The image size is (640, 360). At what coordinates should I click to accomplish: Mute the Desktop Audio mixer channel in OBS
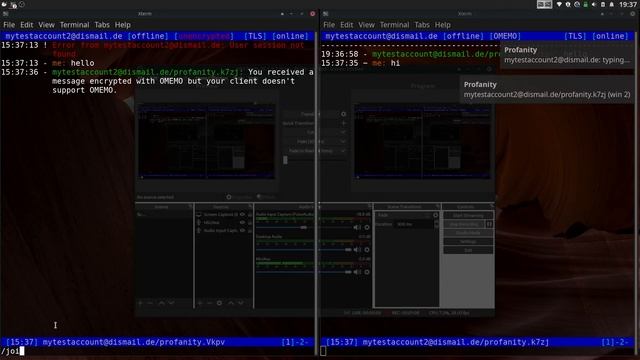point(357,249)
